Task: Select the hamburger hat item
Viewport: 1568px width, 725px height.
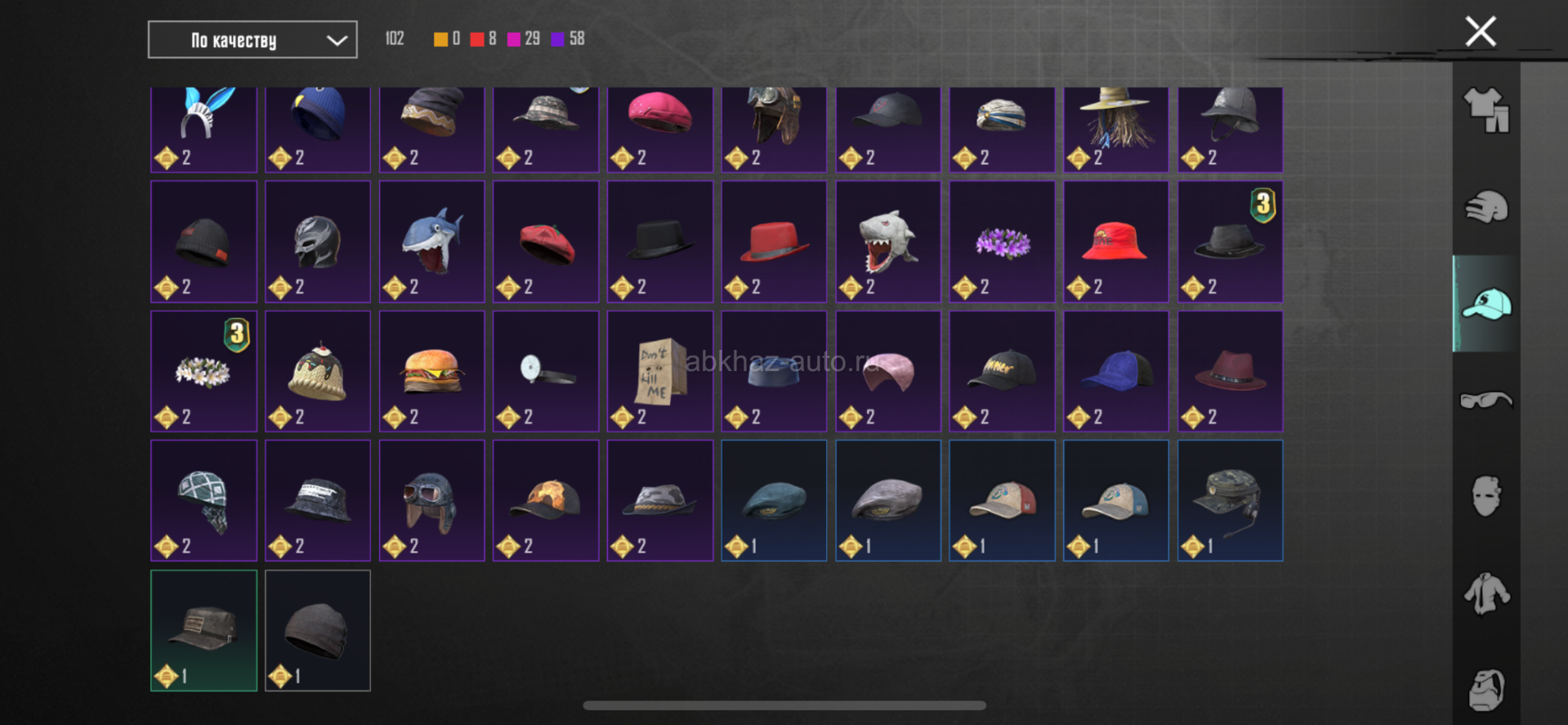Action: coord(431,371)
